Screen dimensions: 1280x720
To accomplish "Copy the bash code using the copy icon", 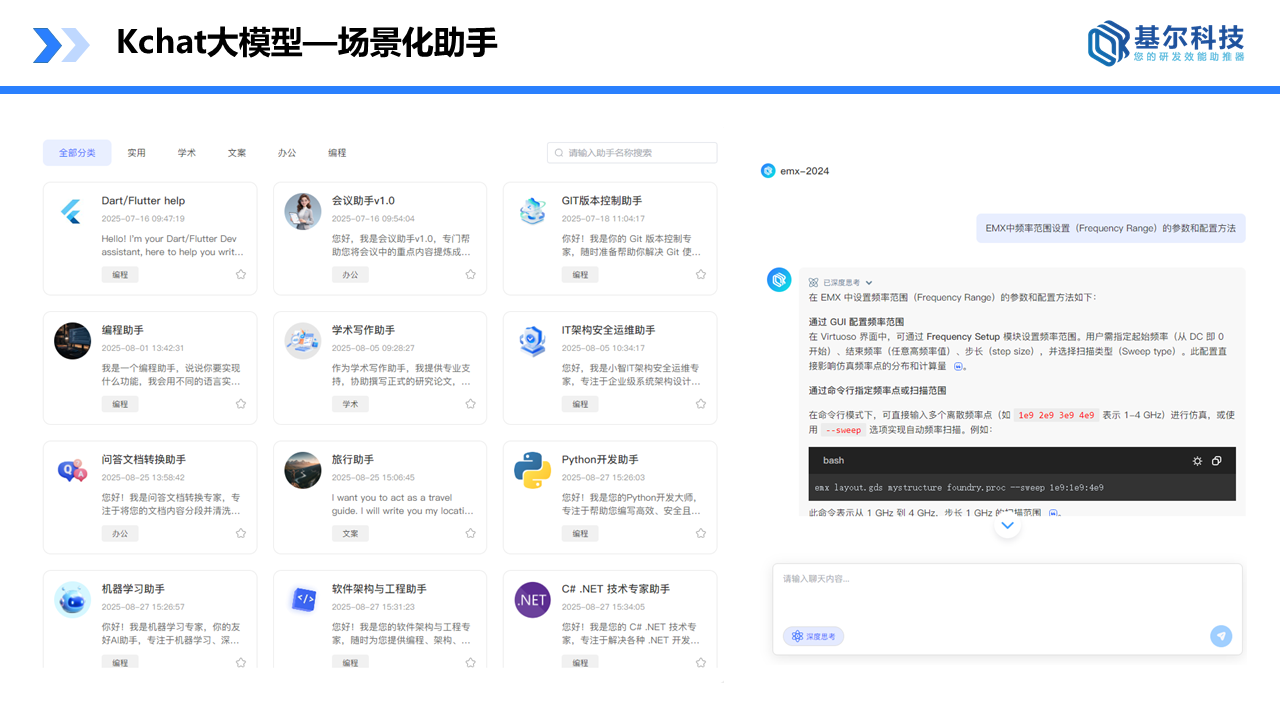I will [x=1217, y=461].
